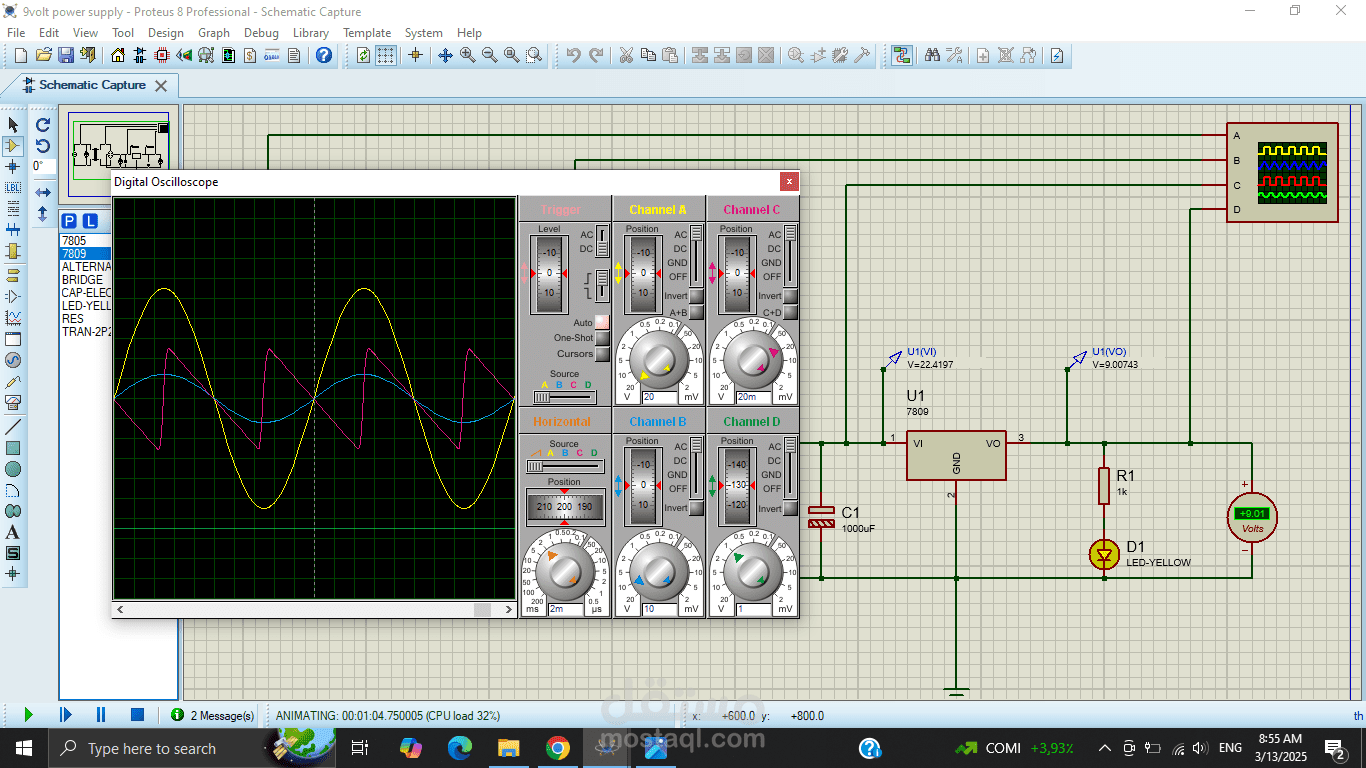Image resolution: width=1366 pixels, height=768 pixels.
Task: Open project using the folder icon
Action: (43, 55)
